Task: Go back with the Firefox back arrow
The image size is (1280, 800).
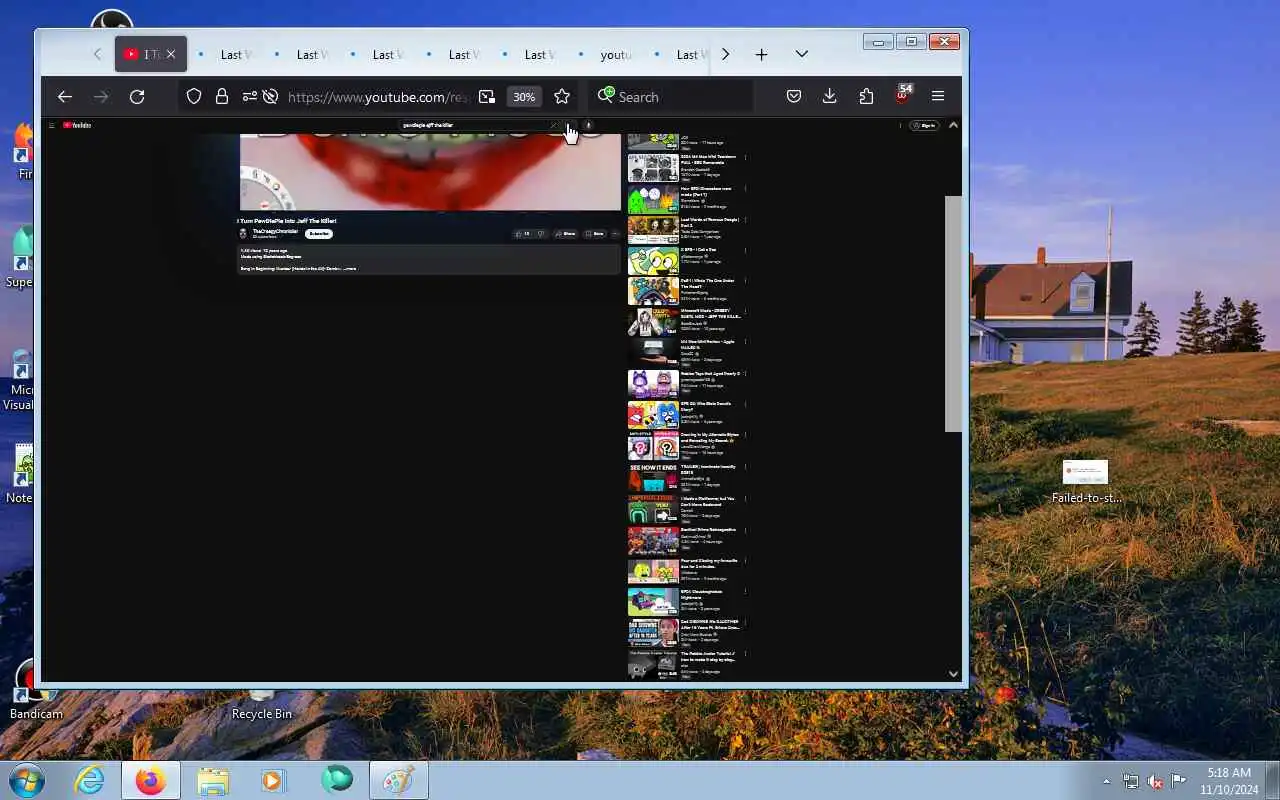Action: pyautogui.click(x=65, y=96)
